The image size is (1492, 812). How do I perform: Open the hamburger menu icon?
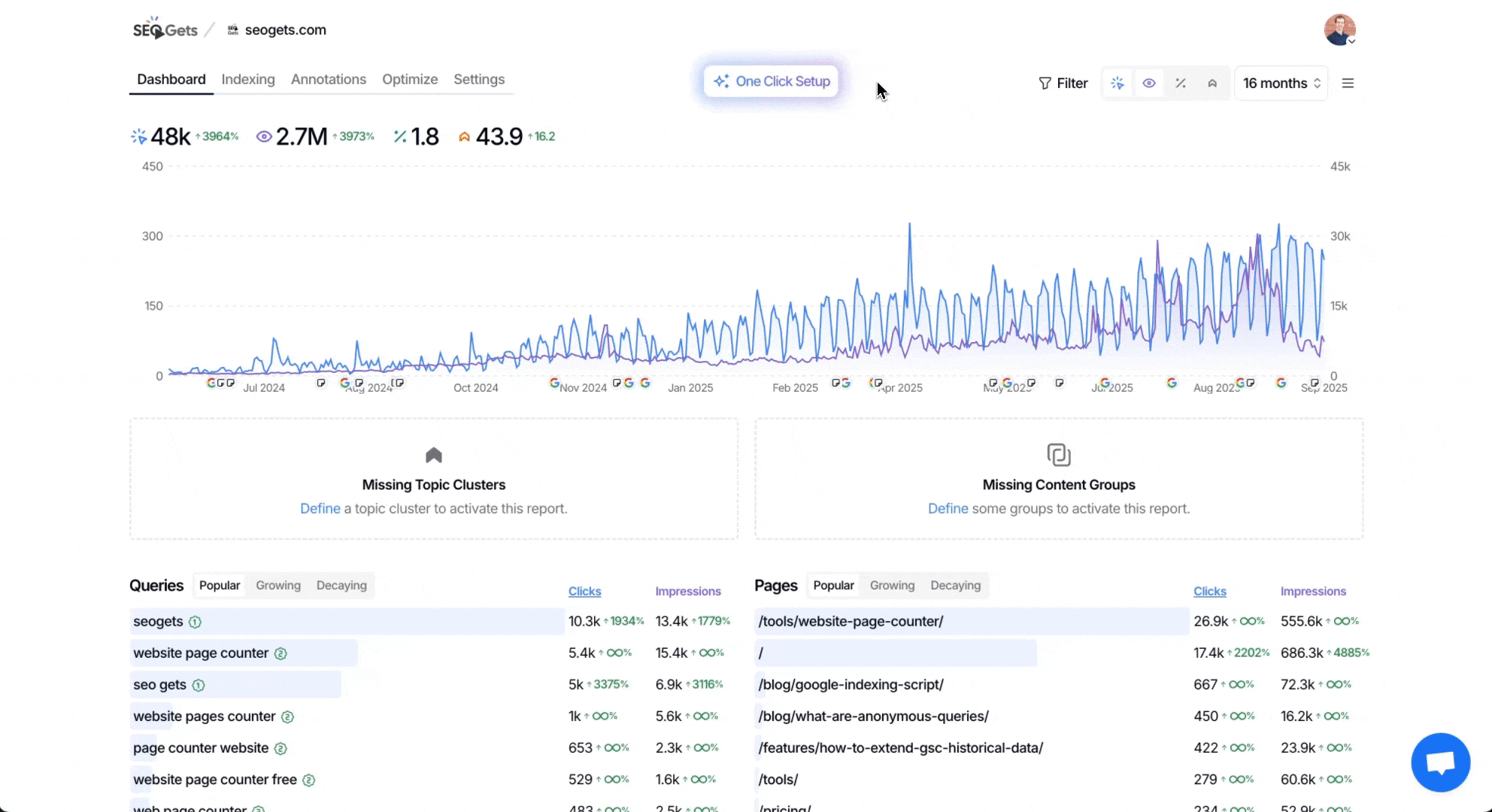click(x=1348, y=83)
